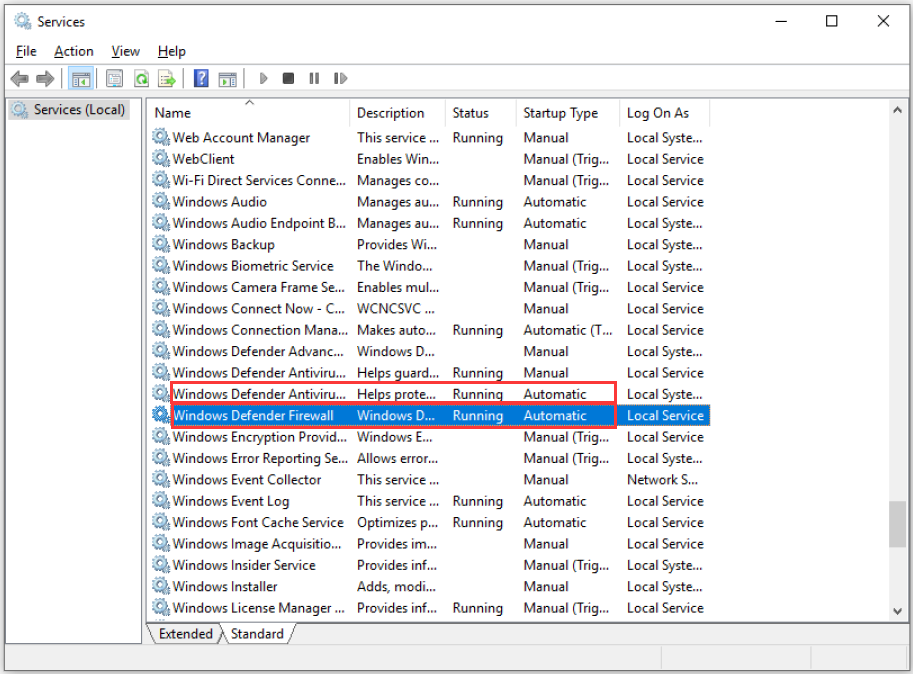Click gear icon beside Windows Backup
The image size is (913, 674).
tap(161, 244)
